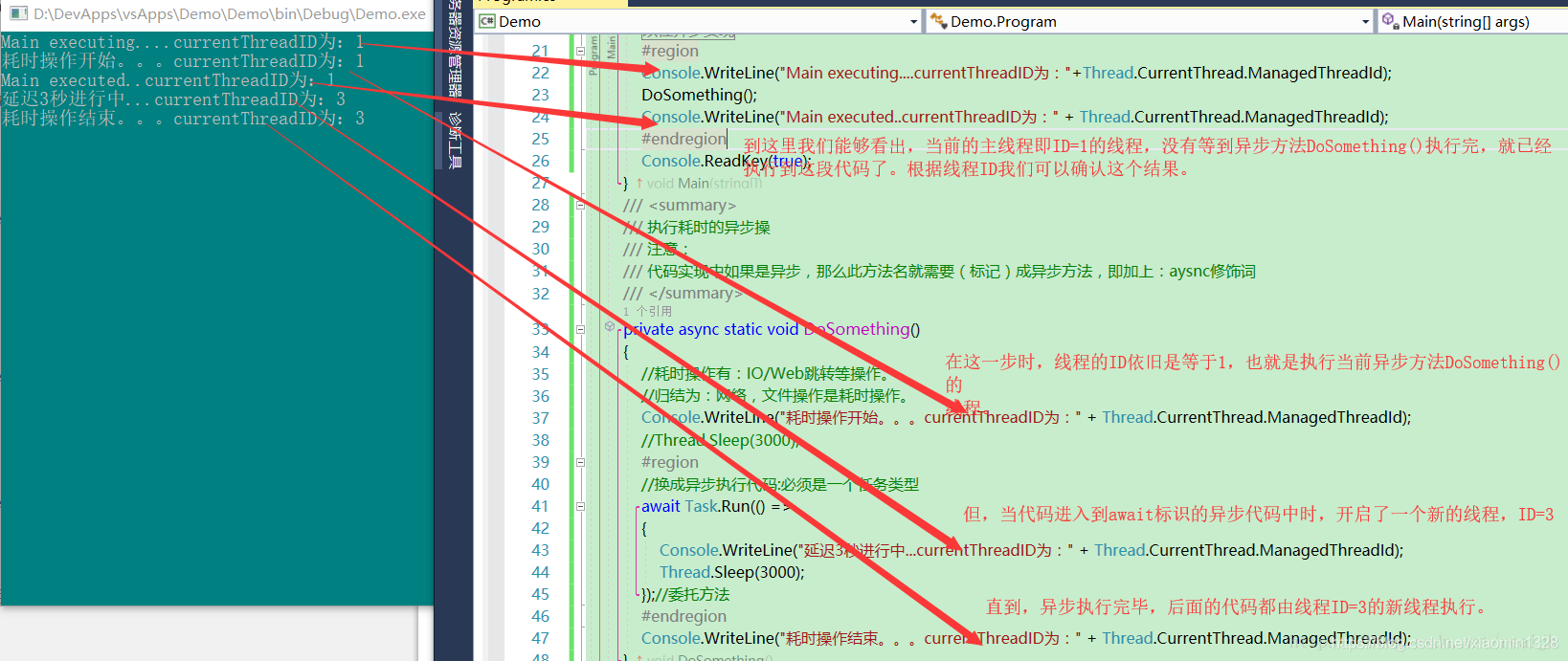Open the 诊断工具 side tab

tap(455, 141)
